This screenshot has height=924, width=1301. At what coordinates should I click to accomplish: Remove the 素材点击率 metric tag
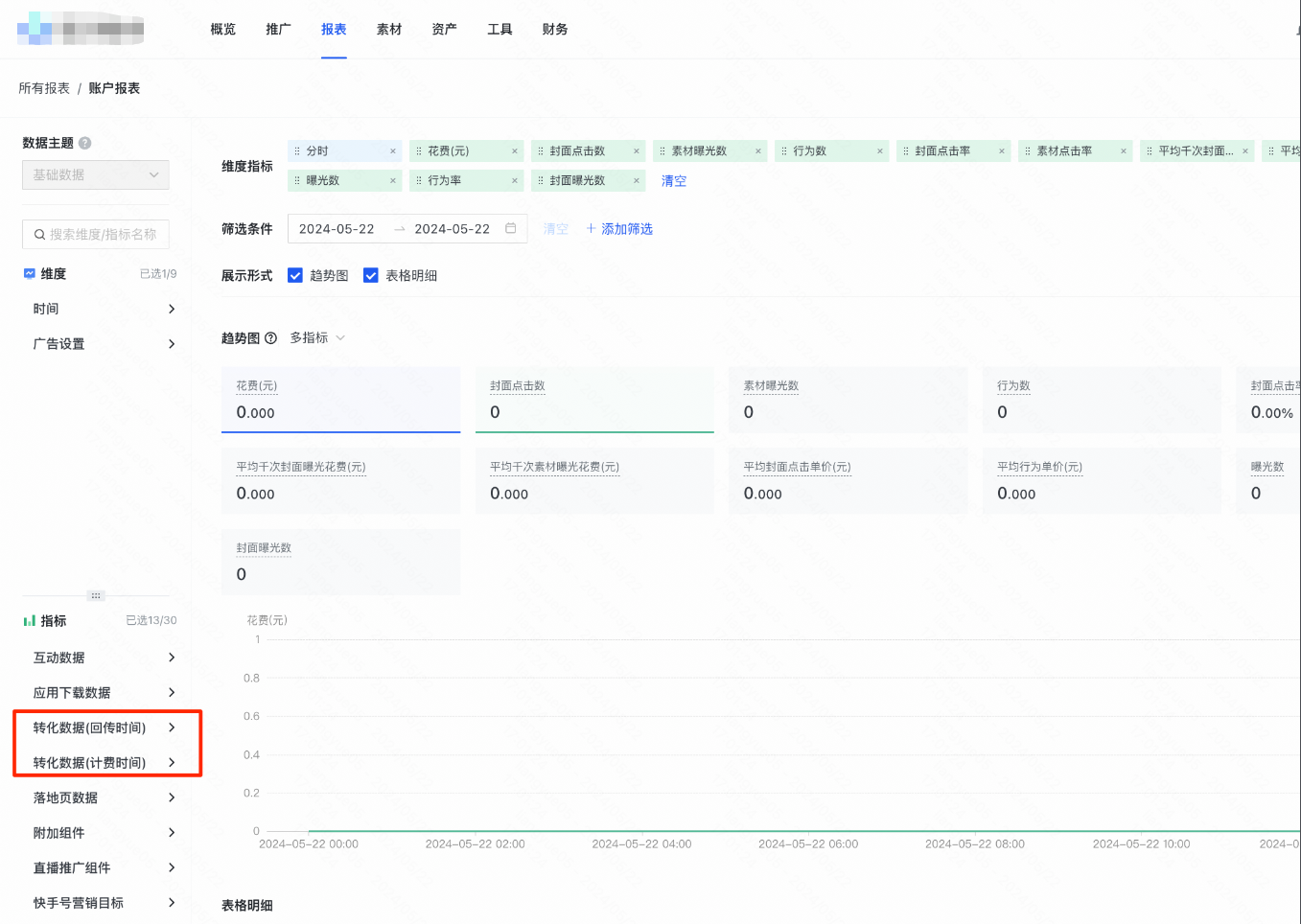tap(1123, 151)
